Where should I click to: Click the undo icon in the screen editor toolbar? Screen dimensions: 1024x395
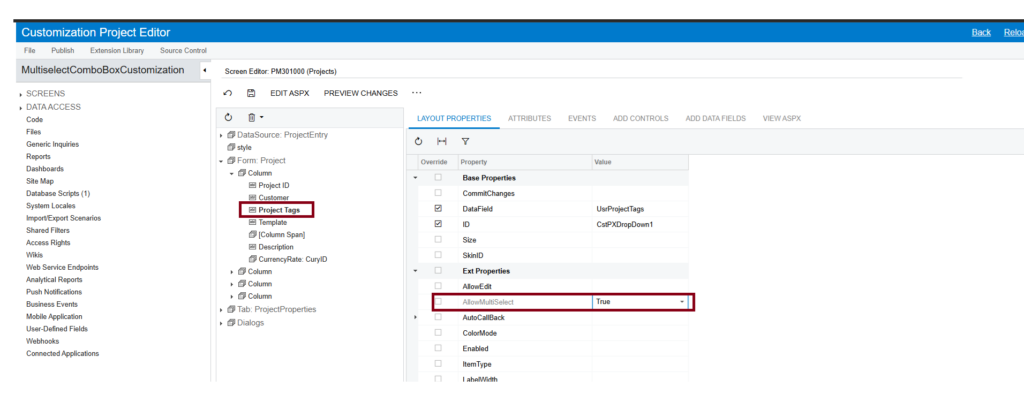(227, 93)
